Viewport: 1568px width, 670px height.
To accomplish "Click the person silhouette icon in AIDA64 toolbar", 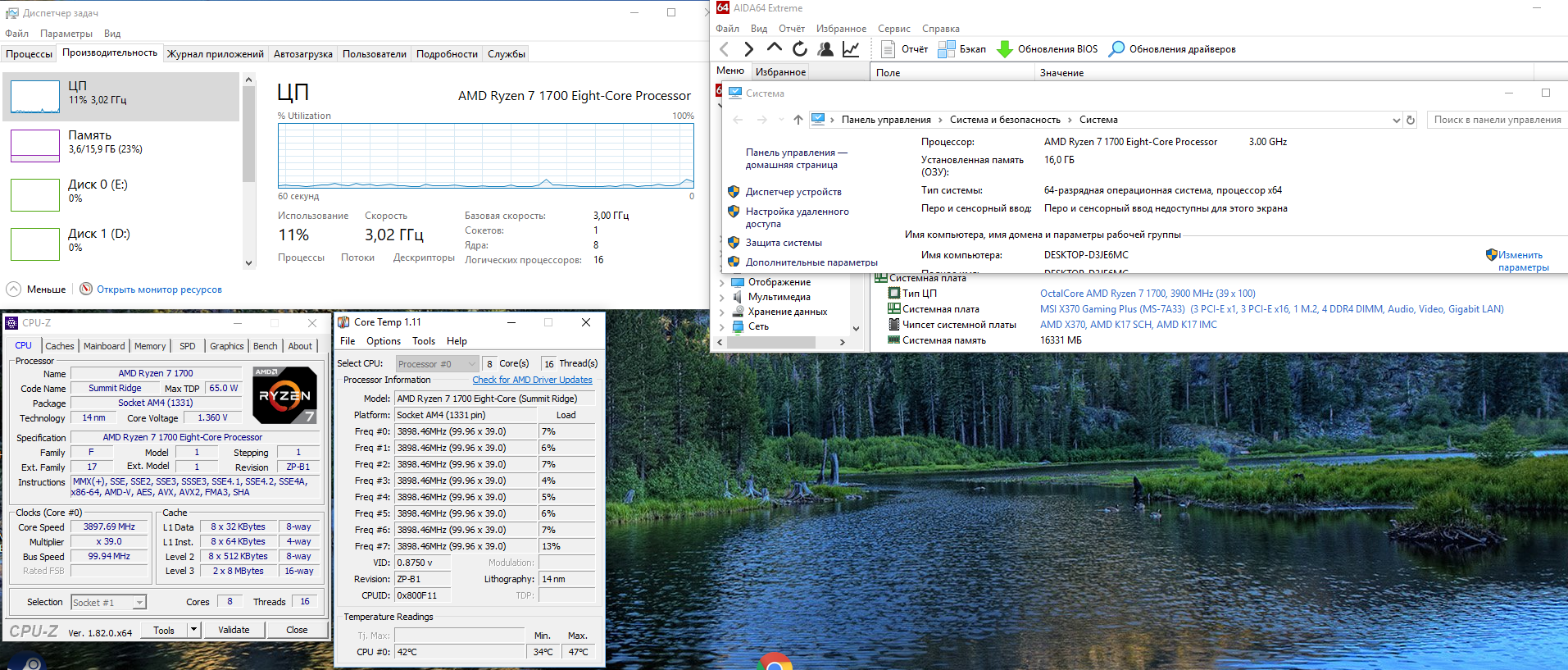I will click(x=825, y=49).
